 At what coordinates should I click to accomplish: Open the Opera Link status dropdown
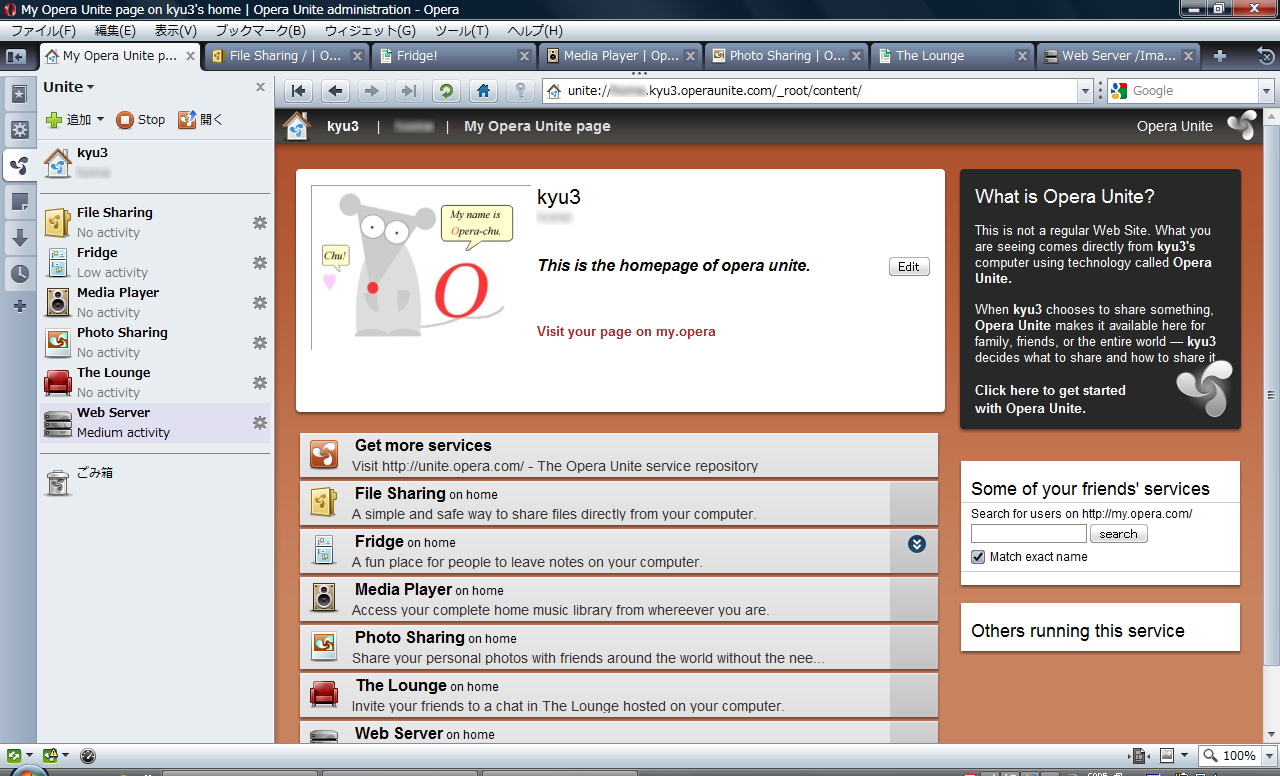pyautogui.click(x=29, y=756)
